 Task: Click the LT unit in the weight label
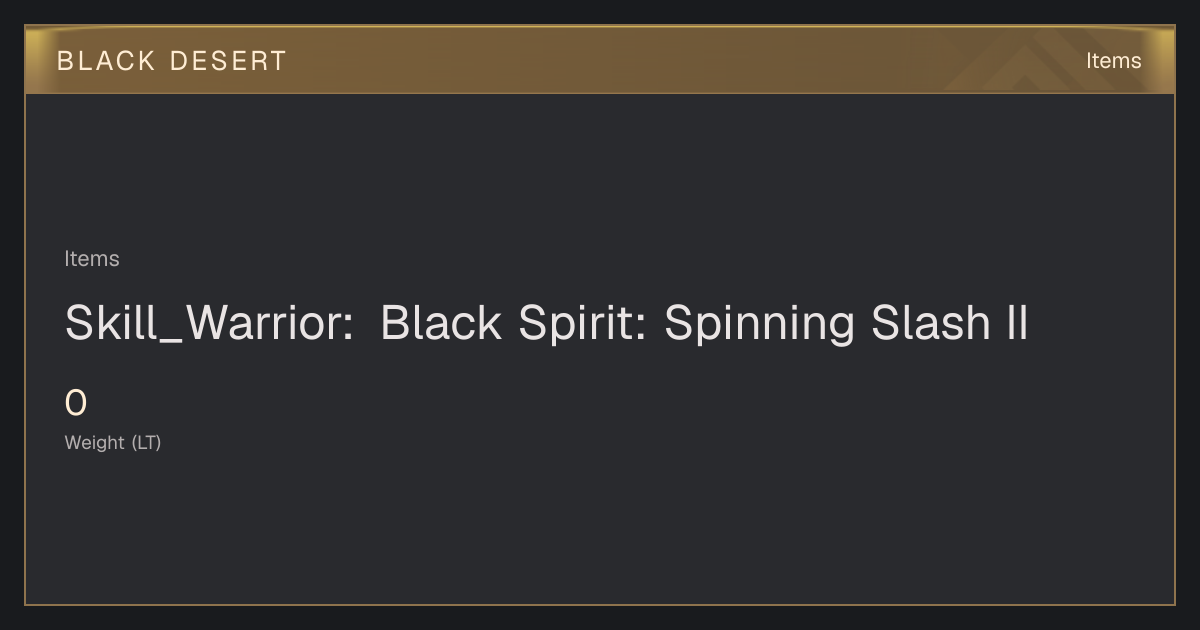coord(146,442)
